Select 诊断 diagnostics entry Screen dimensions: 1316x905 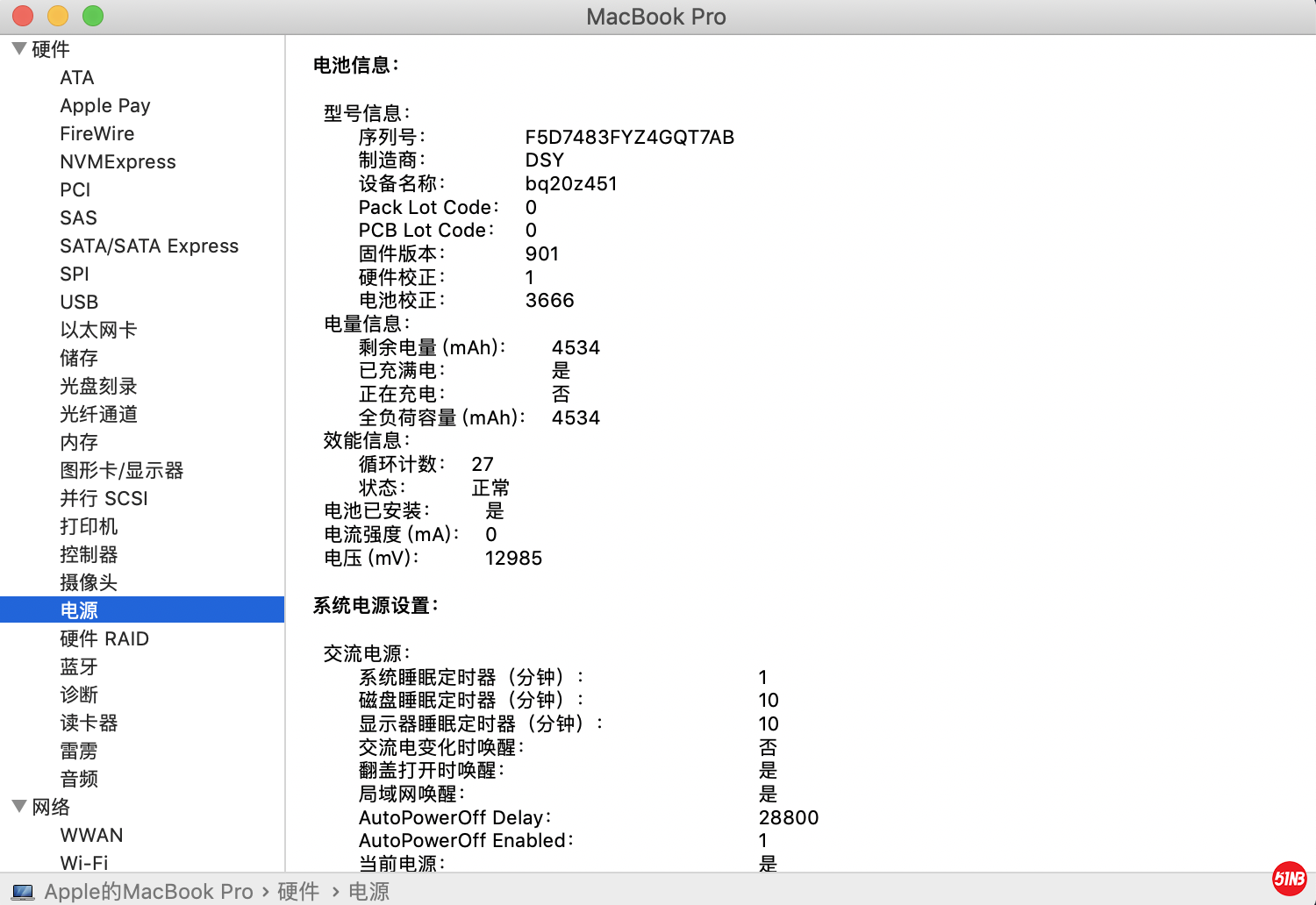pos(79,695)
